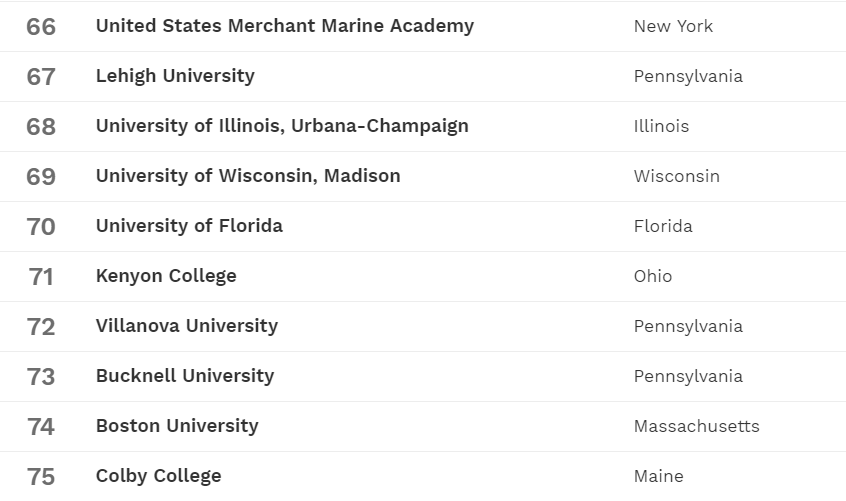Select University of Wisconsin, Madison
Viewport: 846px width, 501px height.
(x=248, y=176)
